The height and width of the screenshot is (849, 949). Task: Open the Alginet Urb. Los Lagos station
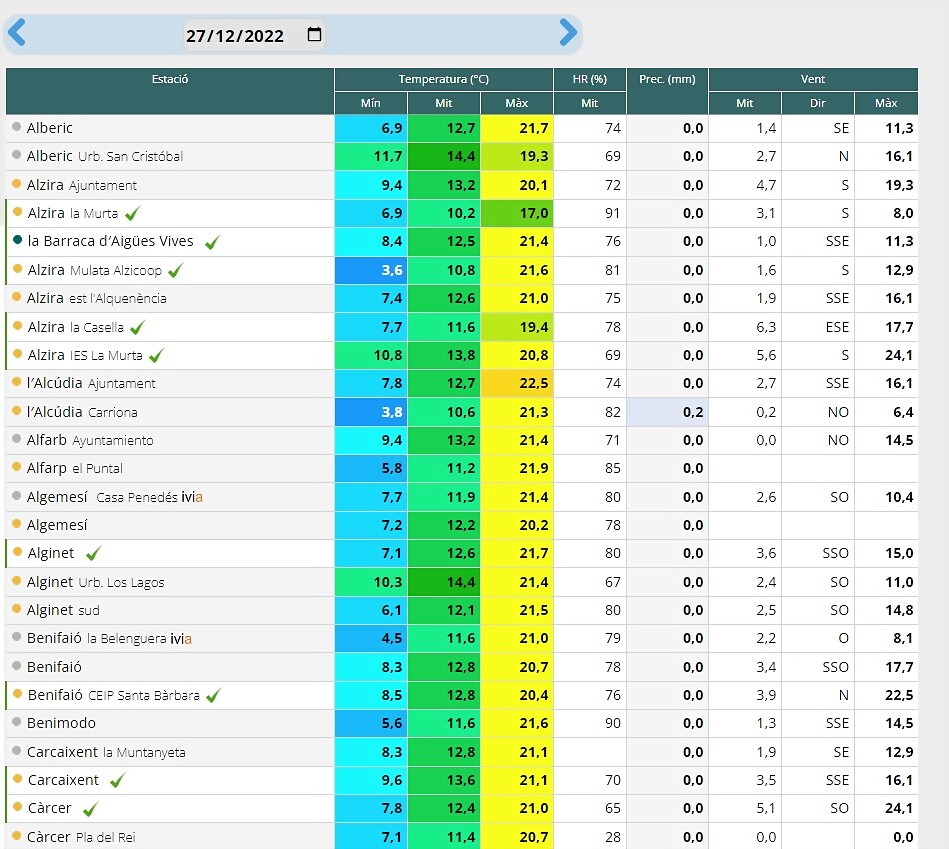pos(95,582)
